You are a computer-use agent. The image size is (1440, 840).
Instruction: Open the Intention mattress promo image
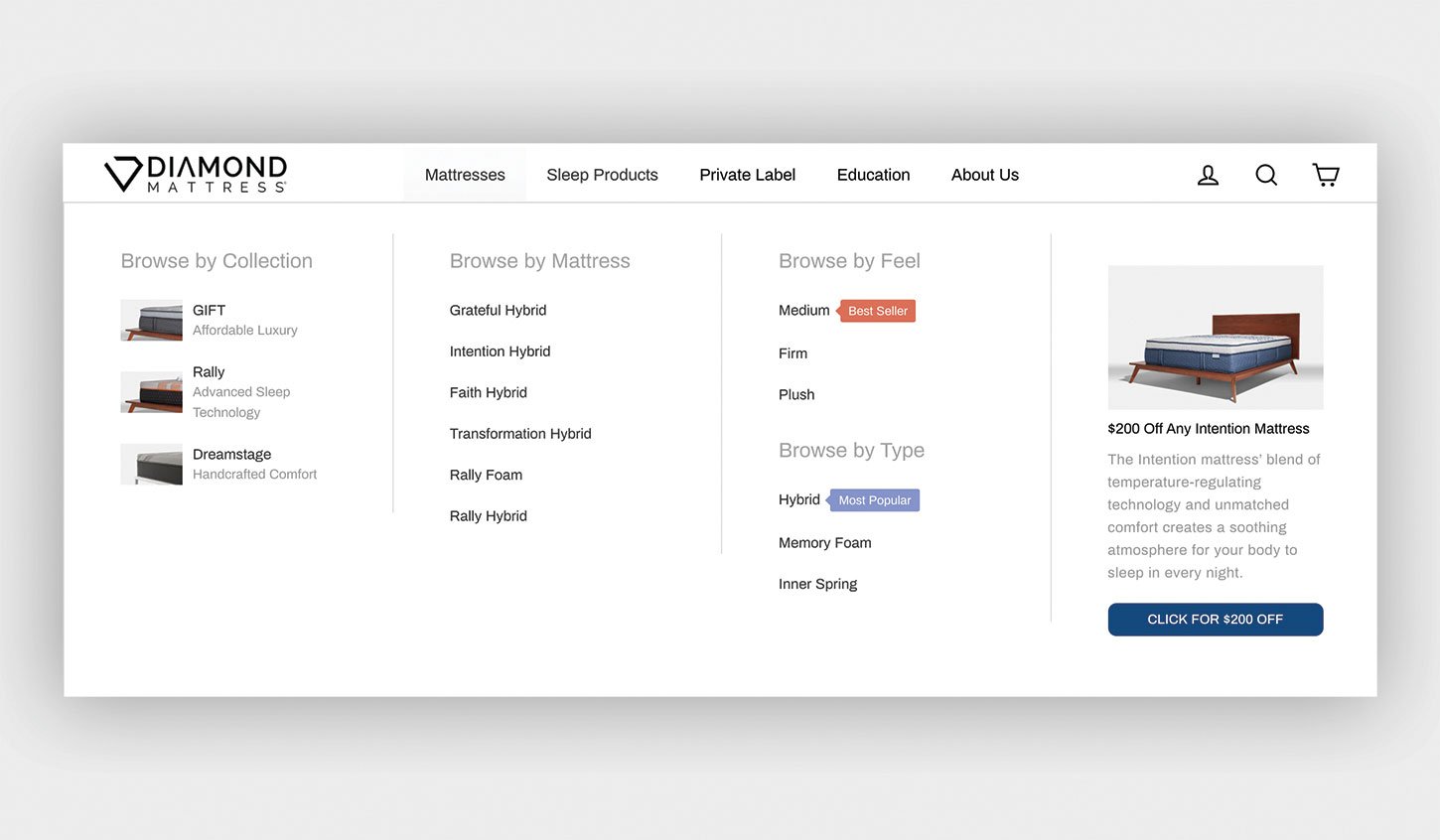click(1215, 338)
